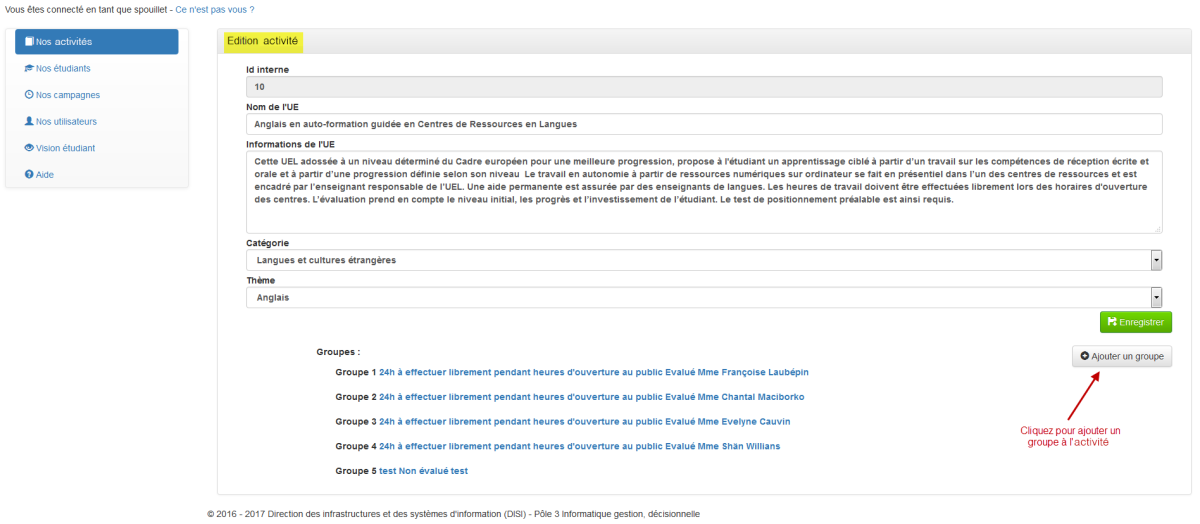Open the Nos campagnes menu item

click(x=67, y=95)
